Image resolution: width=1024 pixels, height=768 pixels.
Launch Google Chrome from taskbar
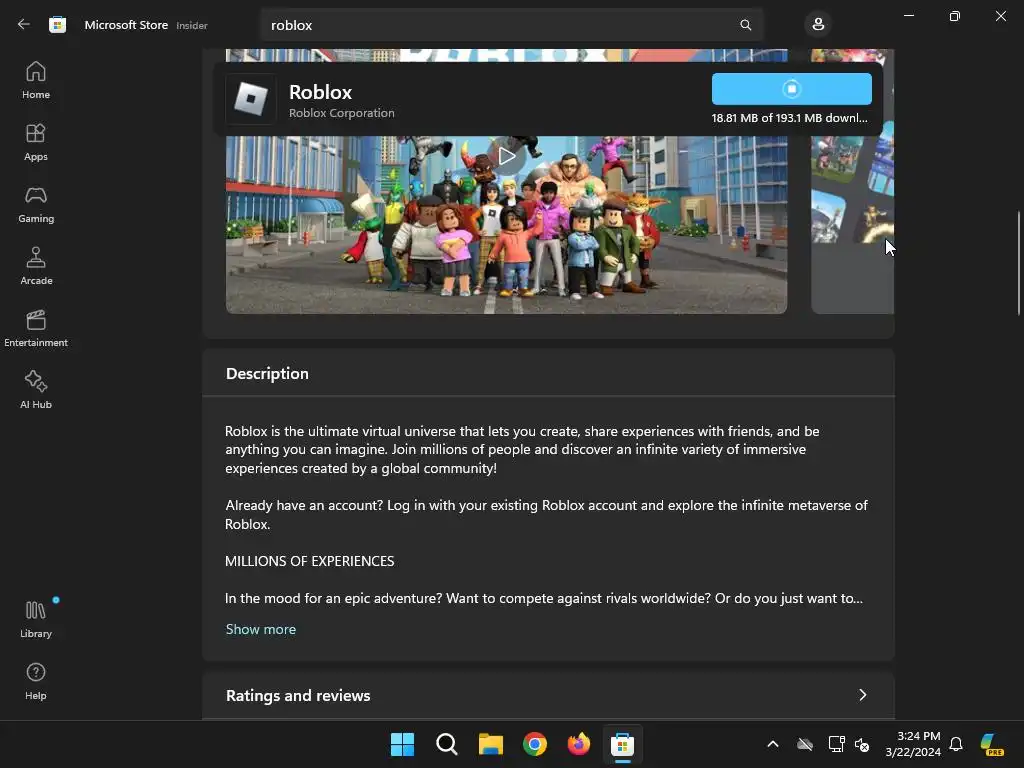click(x=534, y=744)
